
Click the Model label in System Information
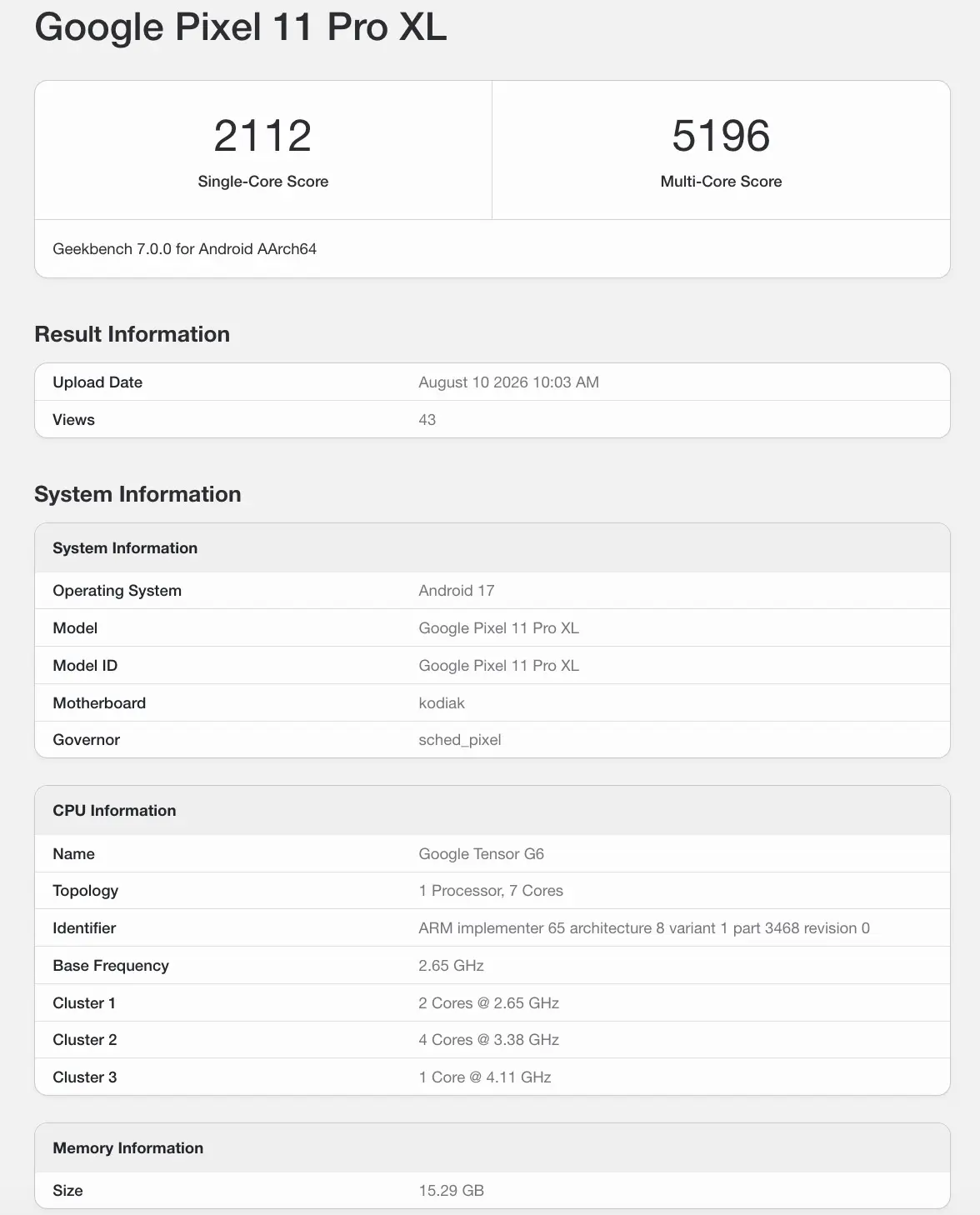(x=75, y=628)
